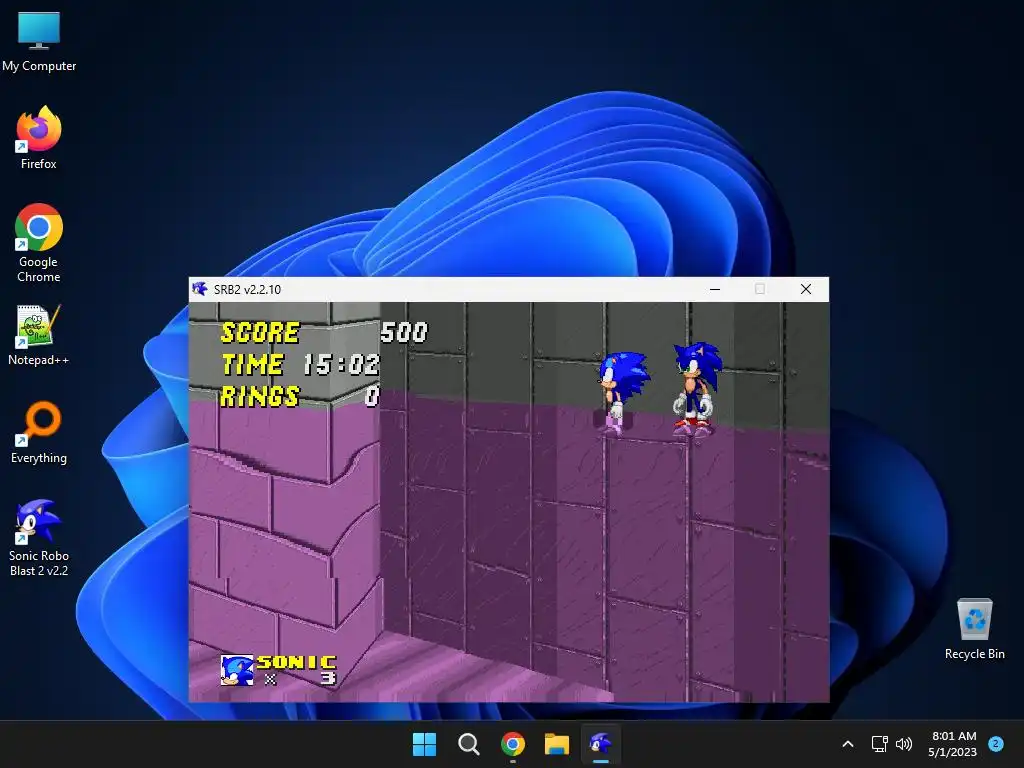Click the score value 500
The width and height of the screenshot is (1024, 768).
pos(404,332)
